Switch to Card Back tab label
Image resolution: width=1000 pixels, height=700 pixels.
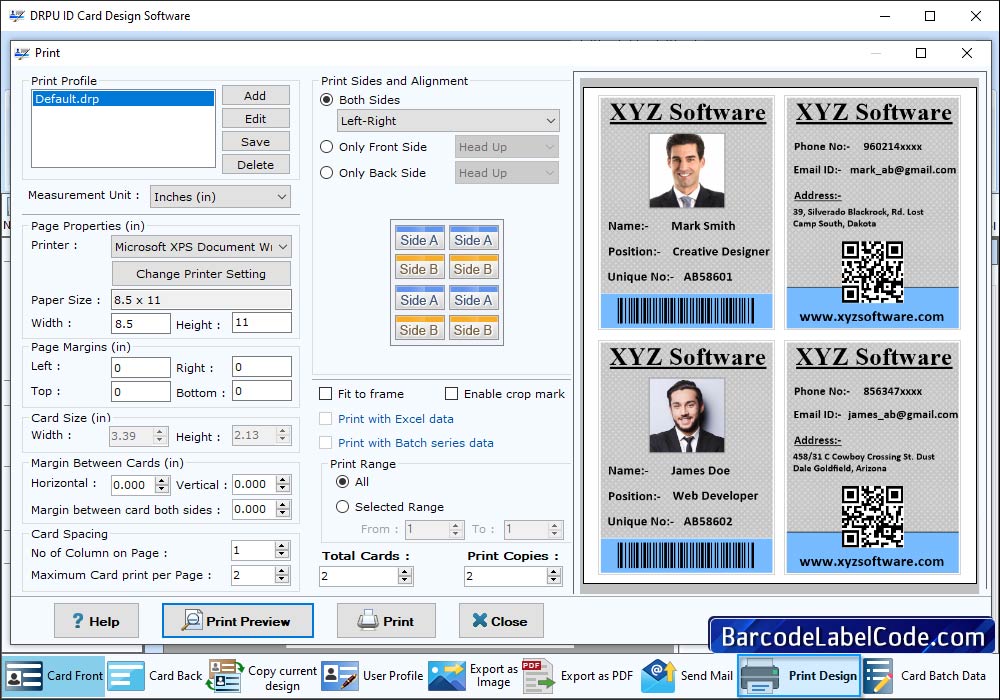[x=175, y=676]
